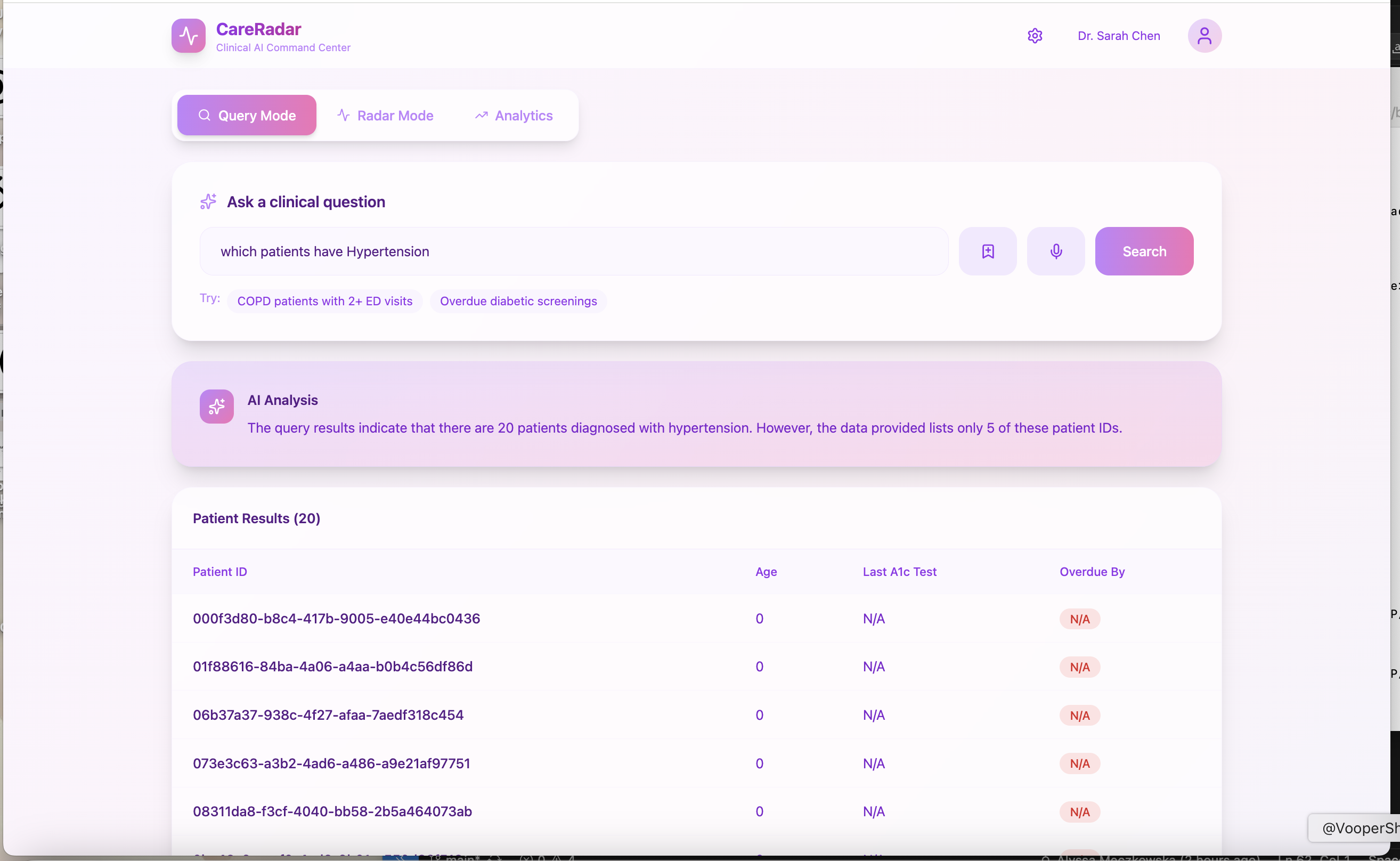Click Dr. Sarah Chen name label
This screenshot has height=861, width=1400.
click(1118, 36)
